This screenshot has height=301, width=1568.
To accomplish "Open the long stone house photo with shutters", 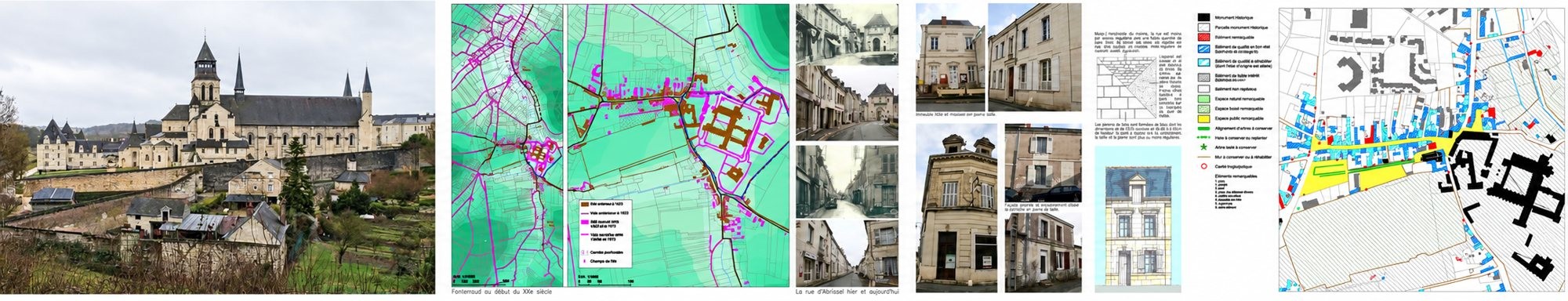I will tap(1035, 56).
